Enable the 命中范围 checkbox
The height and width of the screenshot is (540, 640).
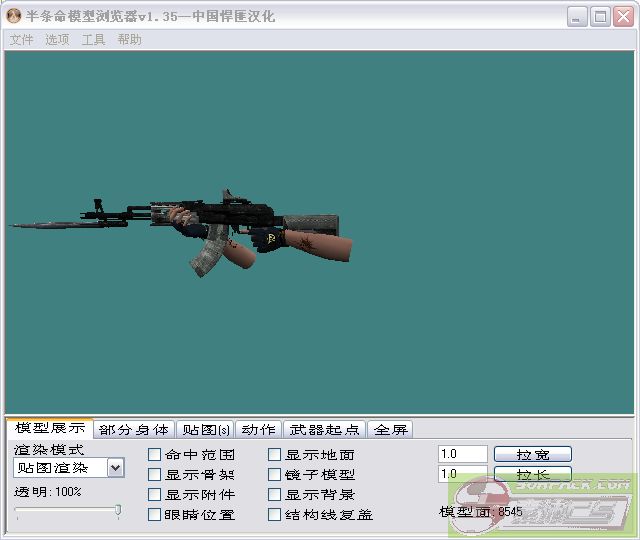tap(155, 455)
